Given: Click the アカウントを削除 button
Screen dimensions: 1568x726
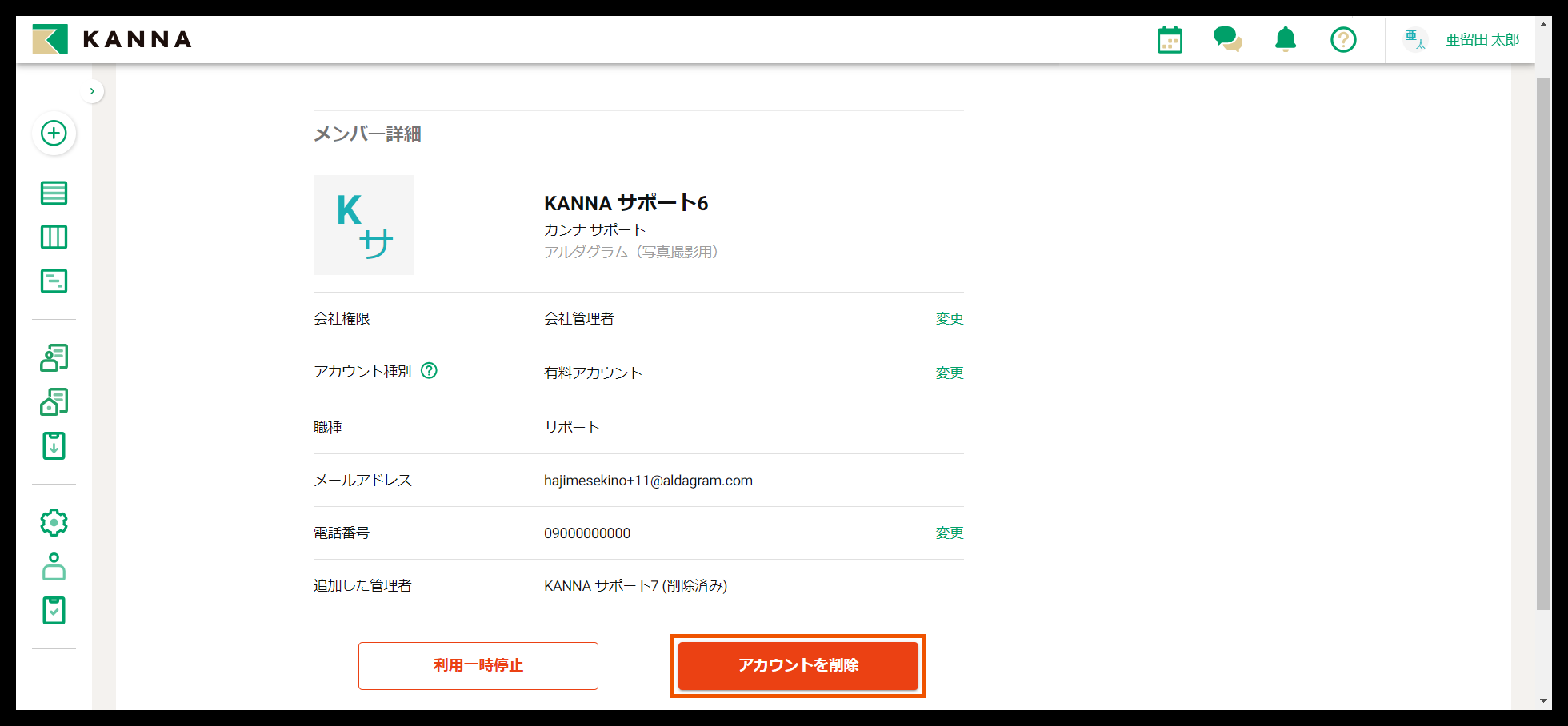Looking at the screenshot, I should (x=798, y=665).
